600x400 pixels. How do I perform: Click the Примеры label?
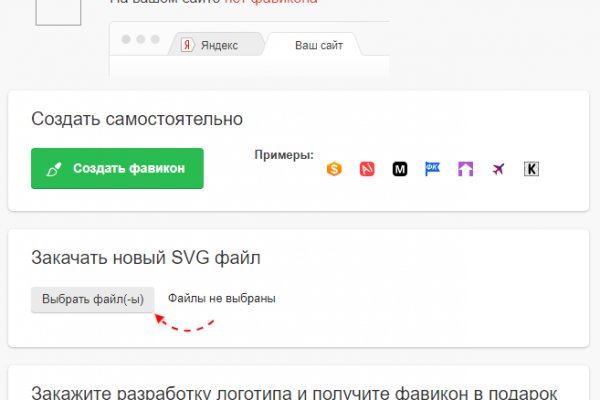[284, 156]
